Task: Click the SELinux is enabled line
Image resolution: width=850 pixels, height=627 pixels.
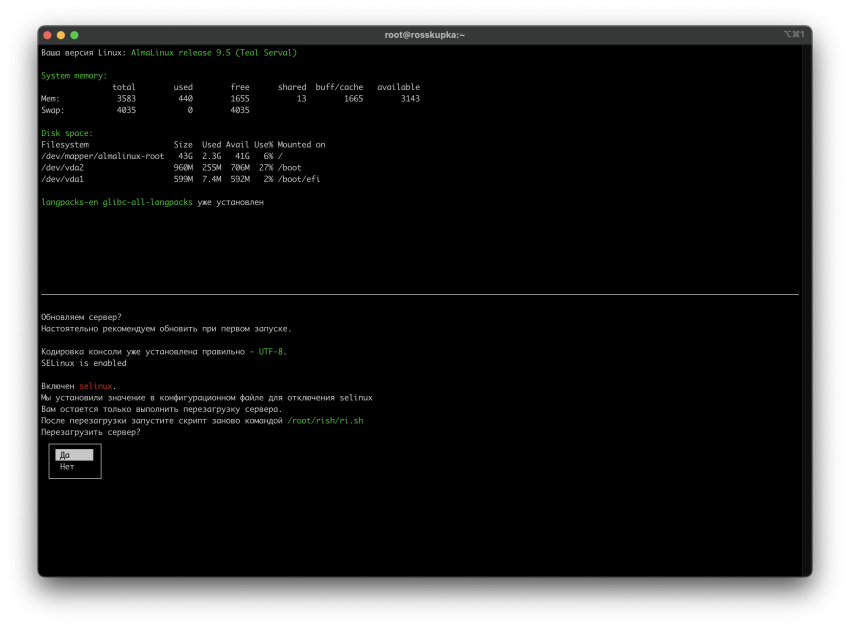Action: coord(83,363)
